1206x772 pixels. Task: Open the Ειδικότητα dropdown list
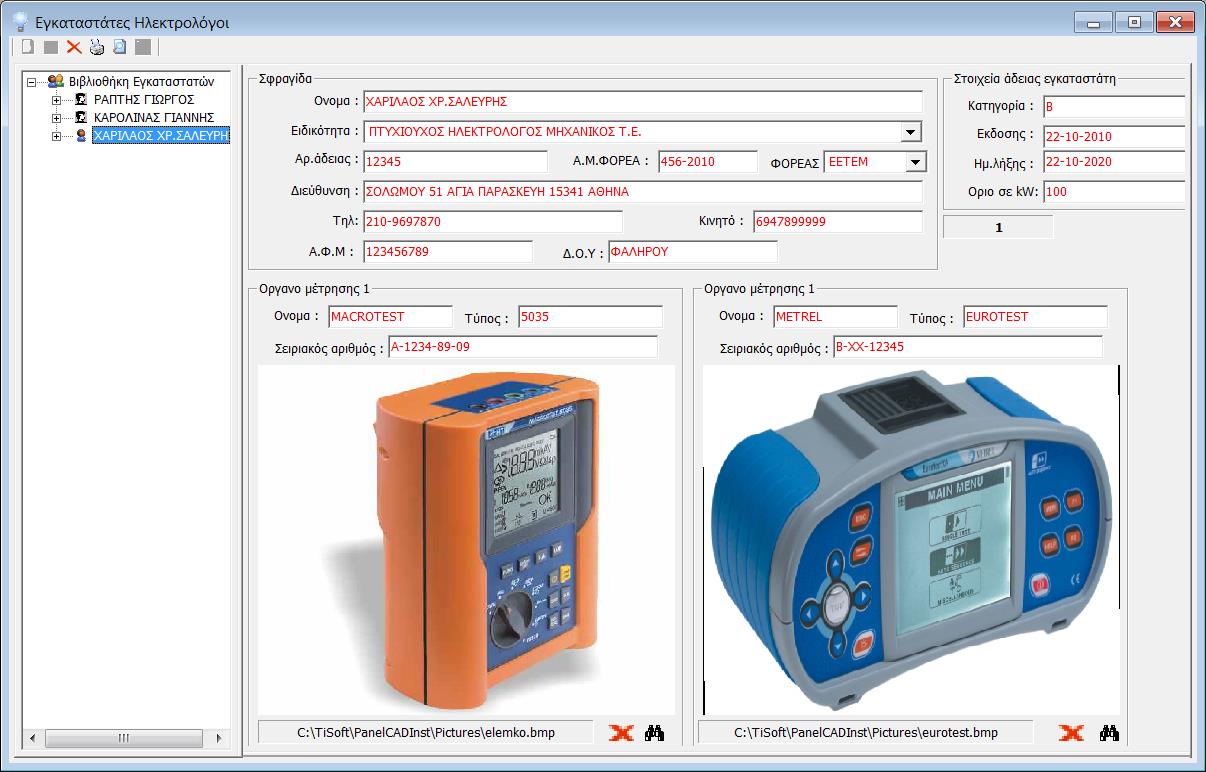click(x=910, y=132)
